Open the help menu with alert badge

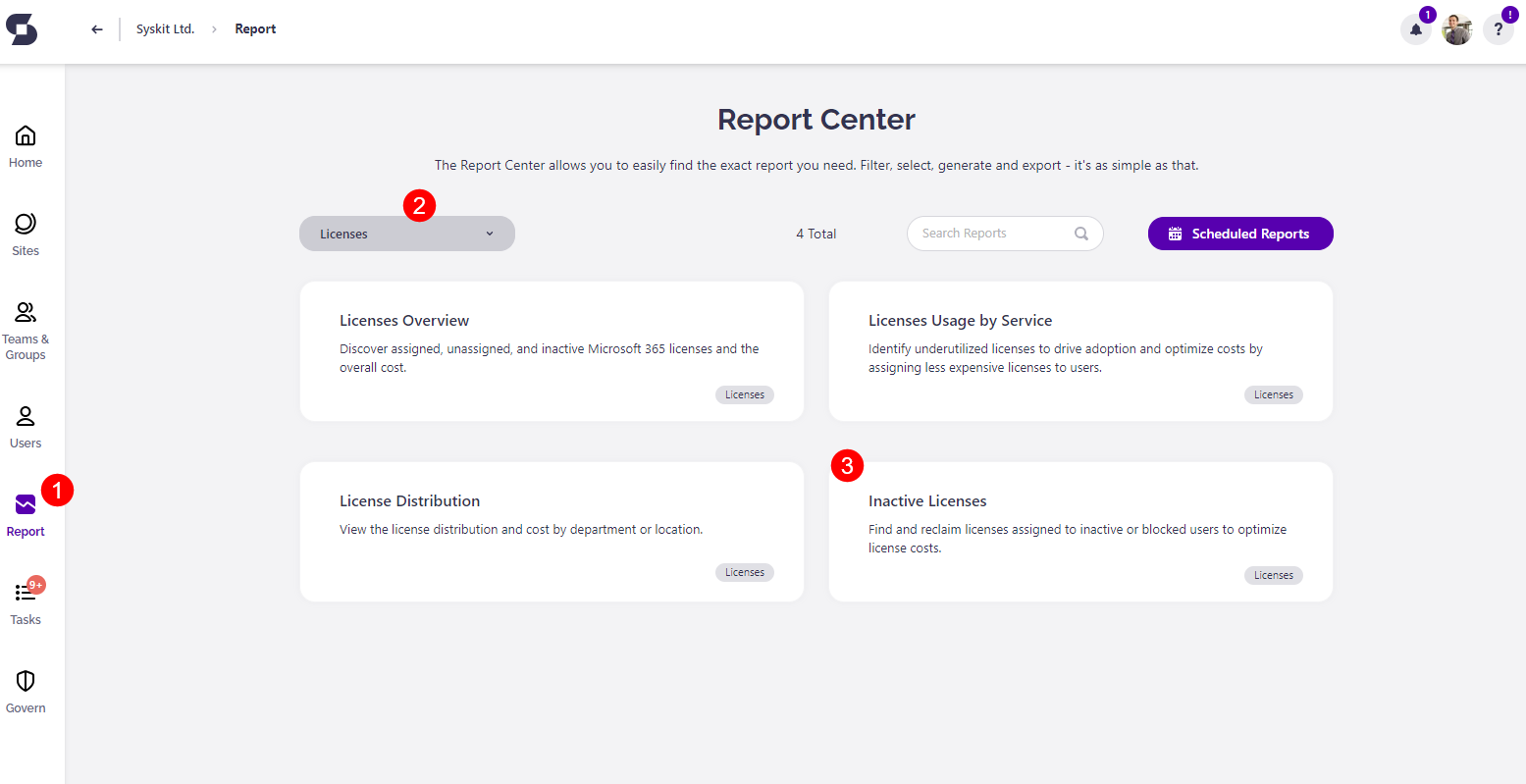point(1499,29)
